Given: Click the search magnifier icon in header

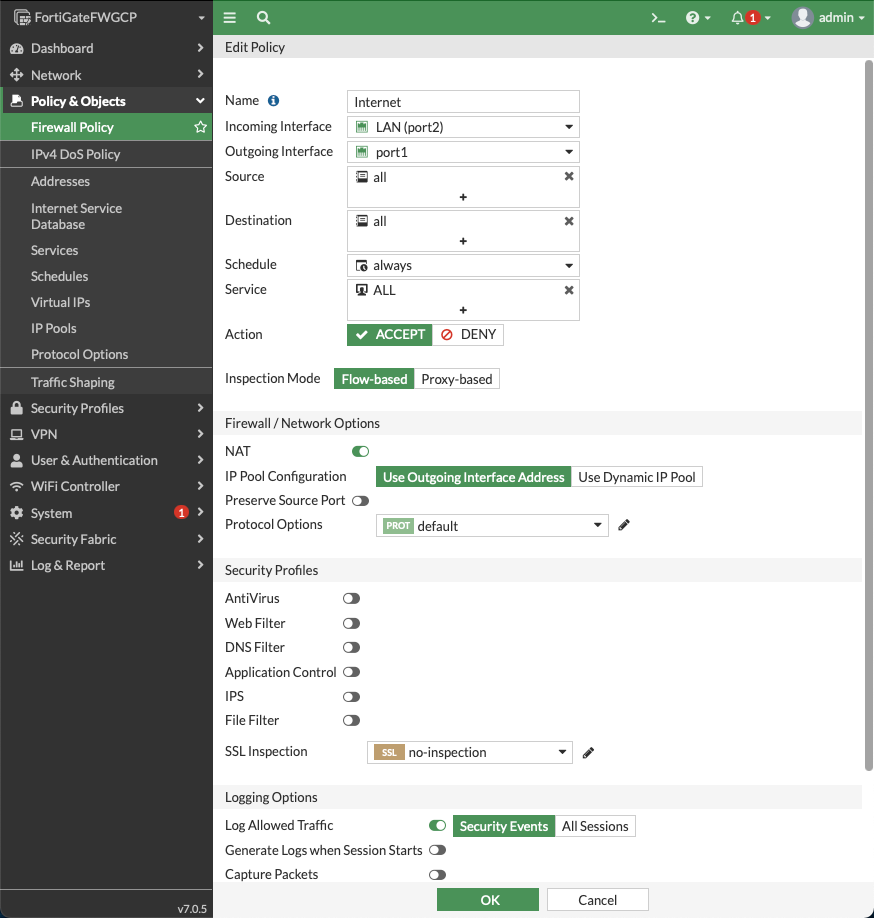Looking at the screenshot, I should pyautogui.click(x=263, y=18).
